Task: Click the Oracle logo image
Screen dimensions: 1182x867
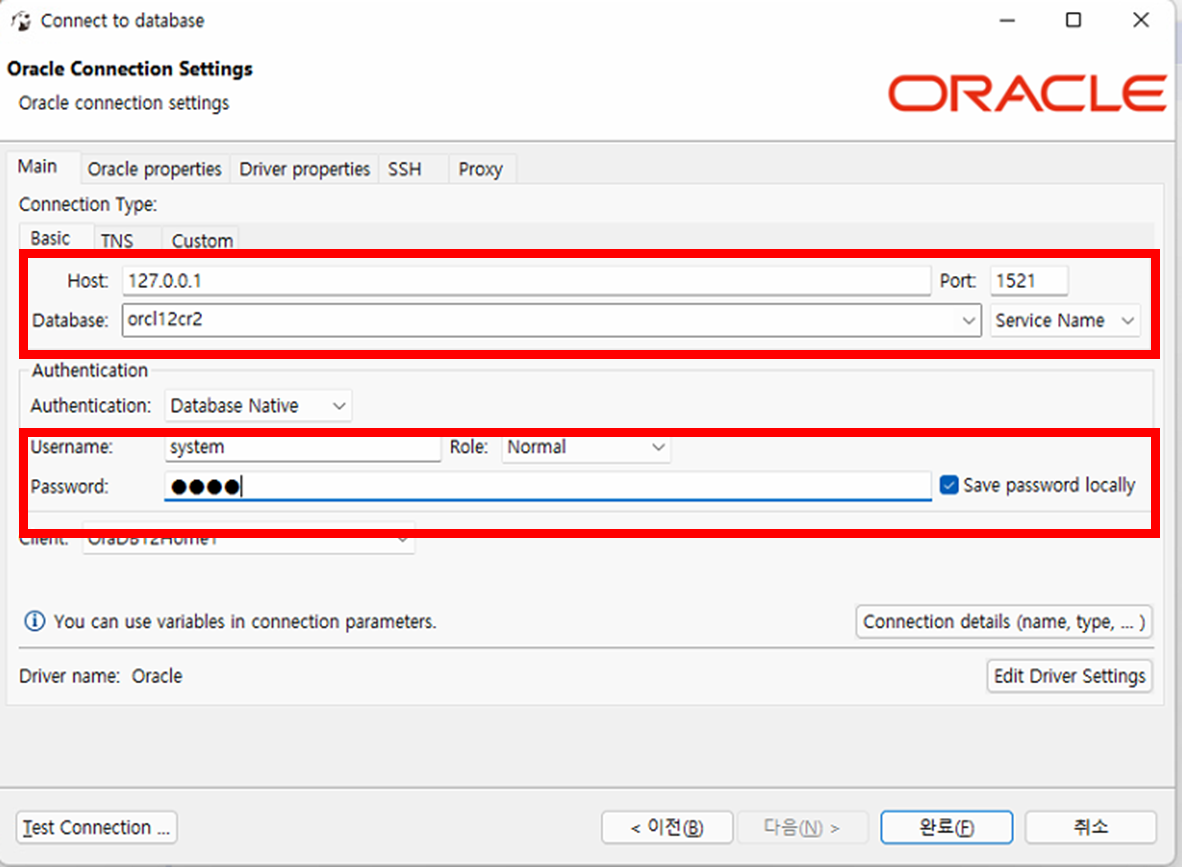Action: pyautogui.click(x=1027, y=93)
